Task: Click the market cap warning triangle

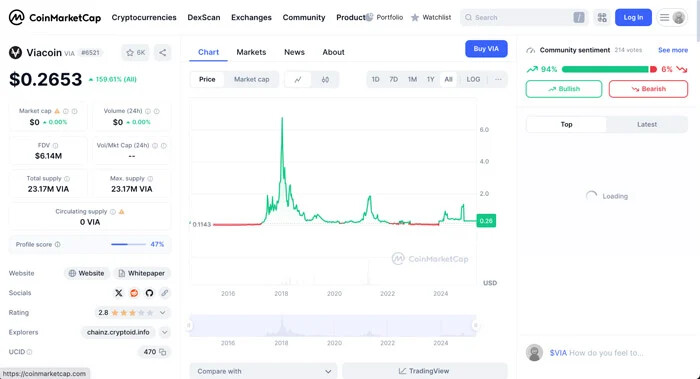Action: tap(57, 111)
